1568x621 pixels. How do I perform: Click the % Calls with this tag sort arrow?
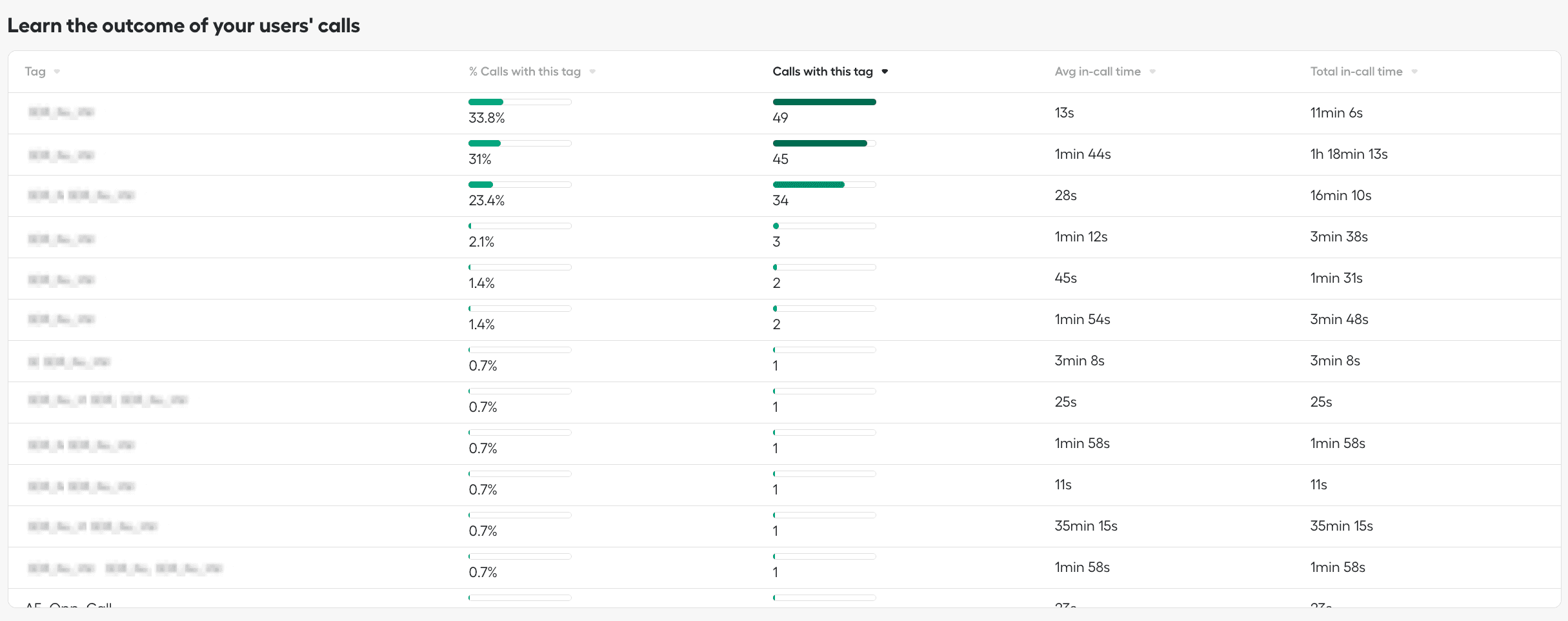coord(593,72)
